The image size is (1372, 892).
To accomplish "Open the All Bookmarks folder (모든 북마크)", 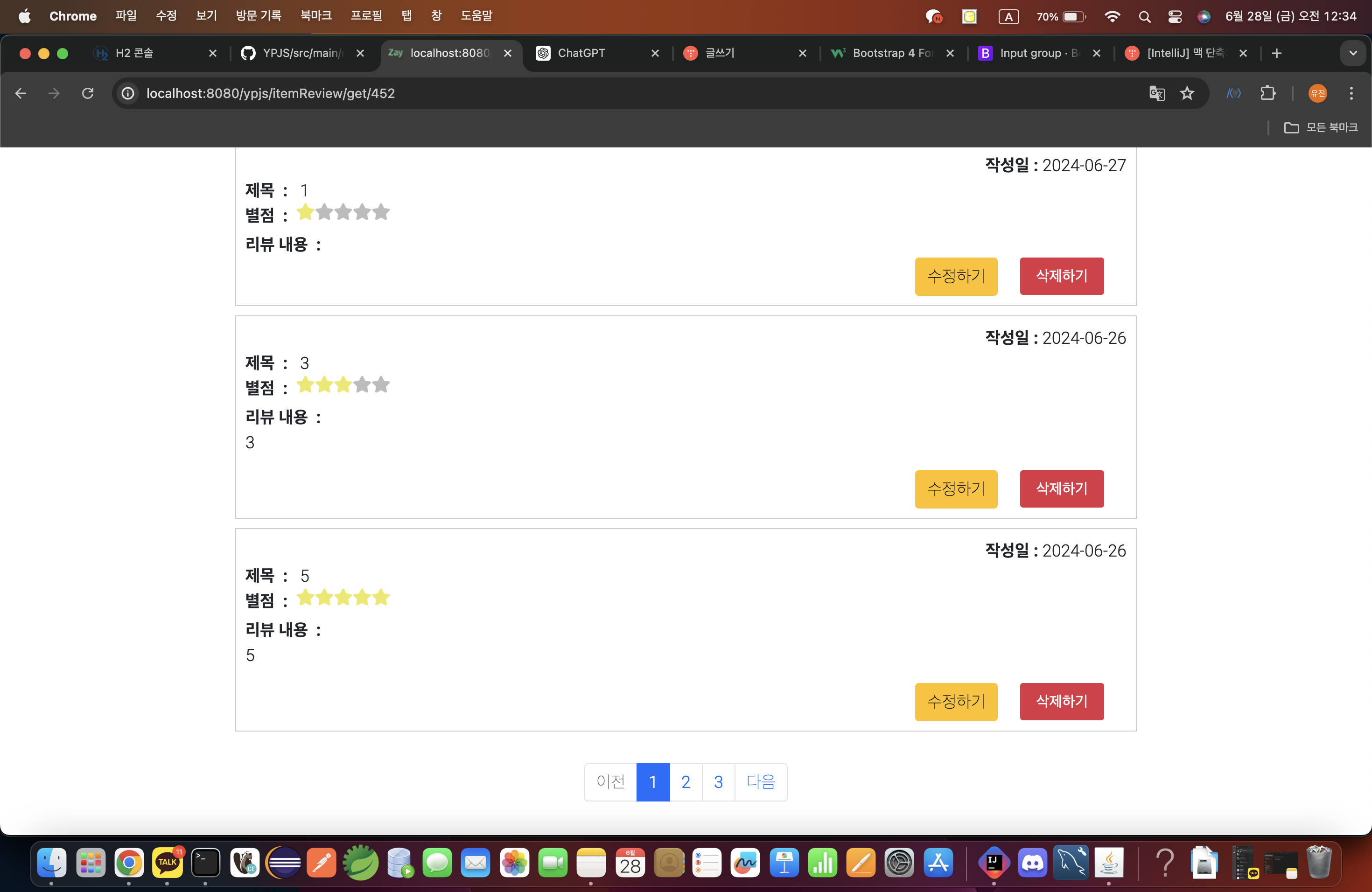I will click(x=1321, y=127).
